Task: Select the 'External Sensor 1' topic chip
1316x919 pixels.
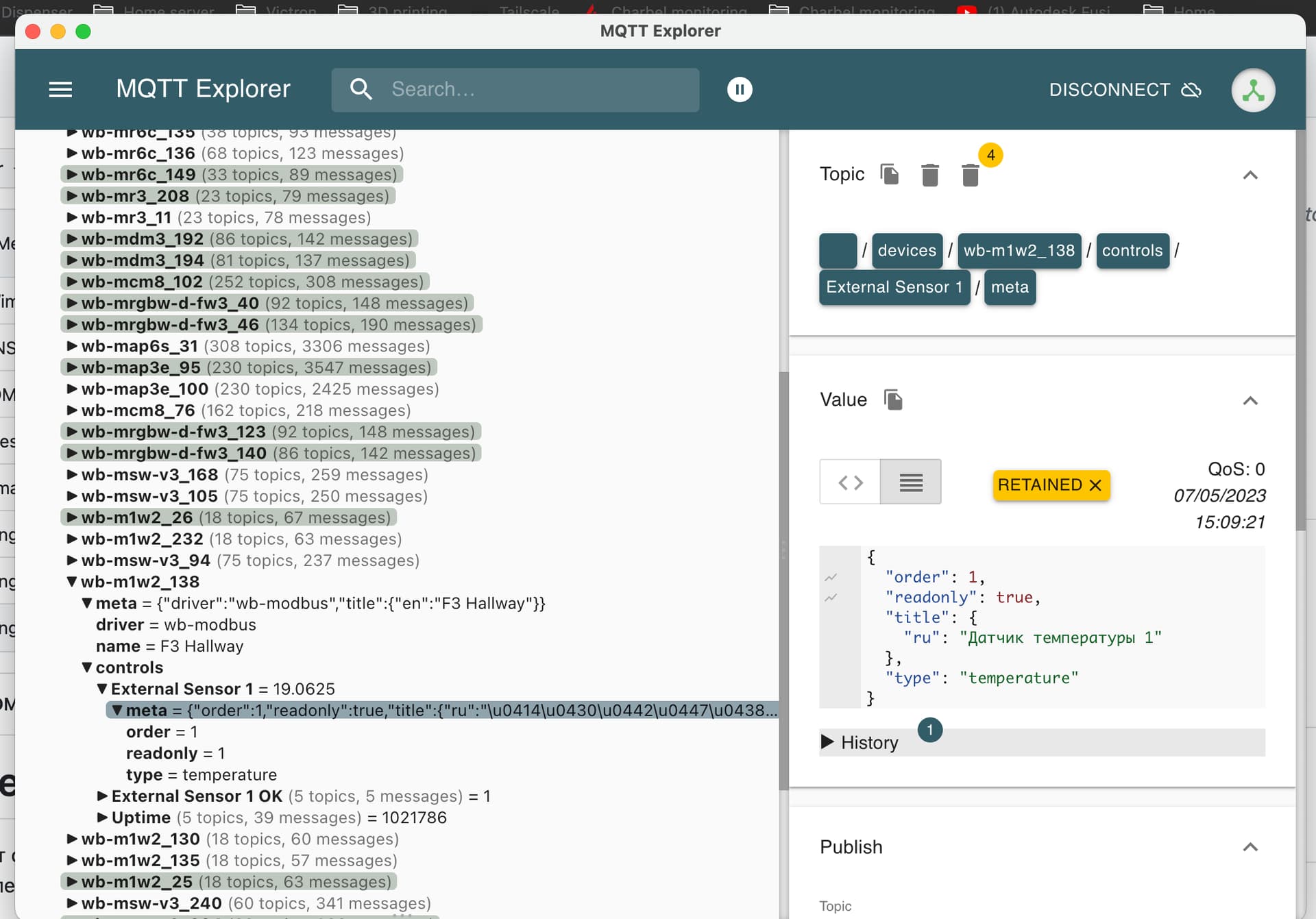Action: pyautogui.click(x=894, y=286)
